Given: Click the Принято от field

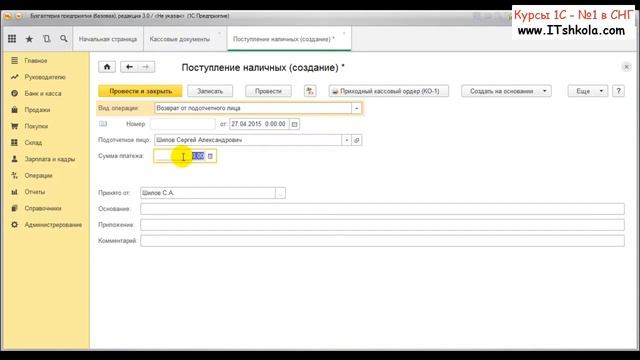Looking at the screenshot, I should tap(208, 193).
